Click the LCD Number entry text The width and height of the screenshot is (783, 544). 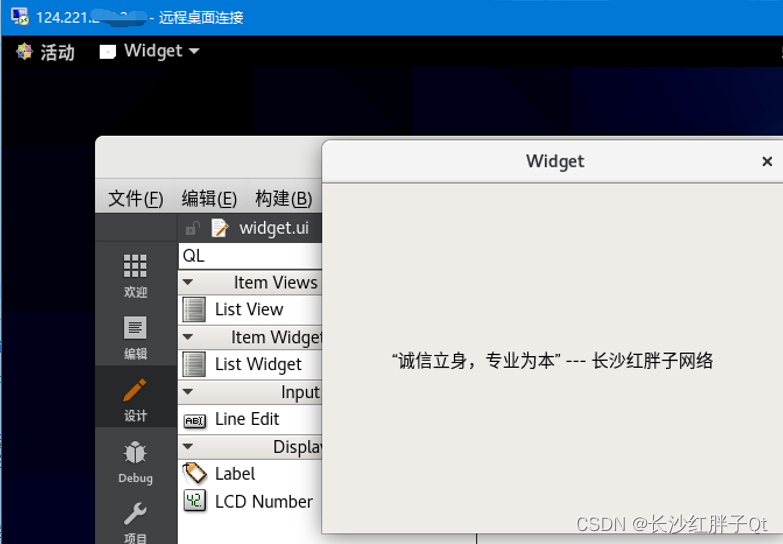(x=264, y=501)
